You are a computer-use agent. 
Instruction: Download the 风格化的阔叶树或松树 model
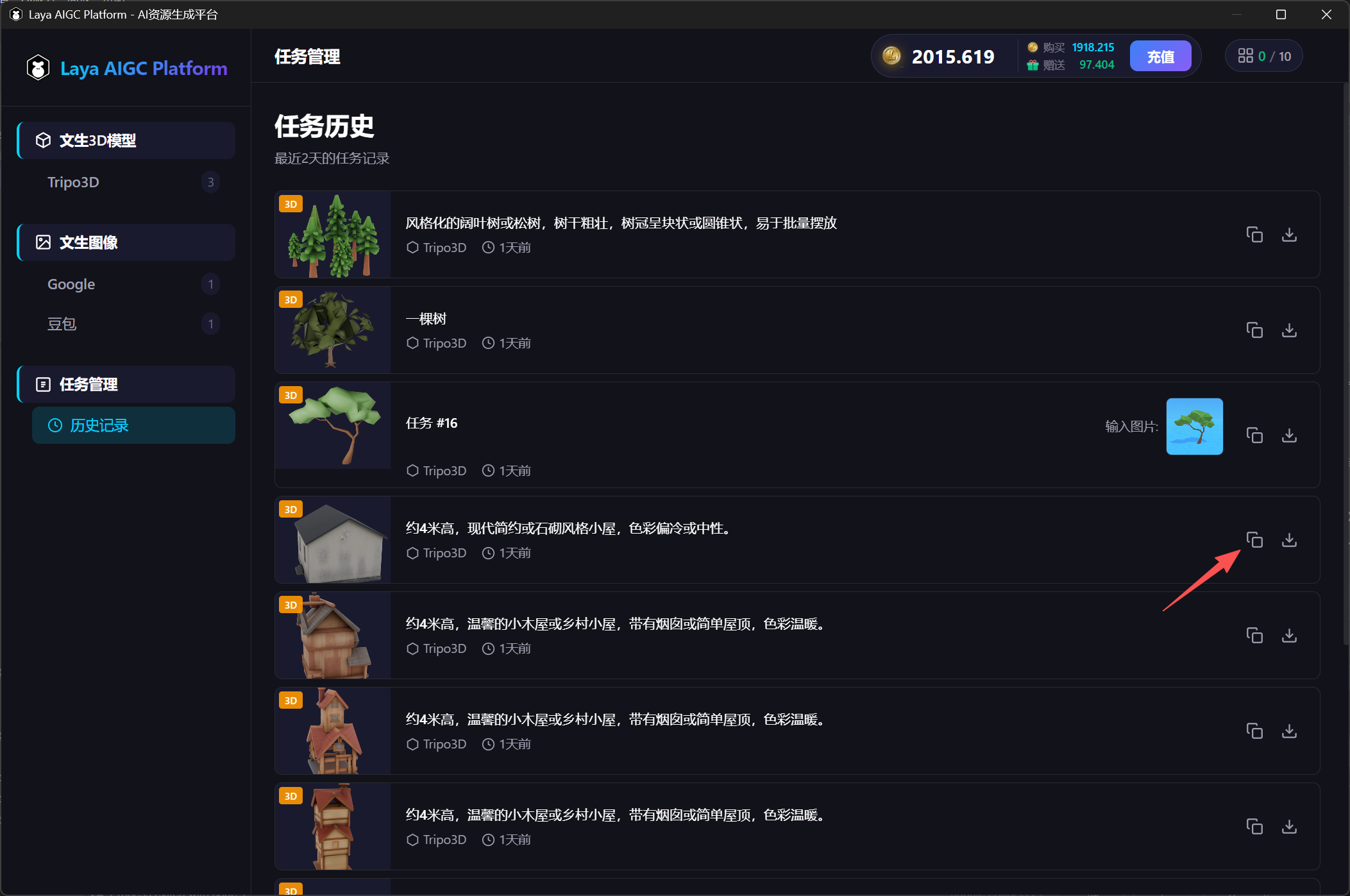pos(1289,235)
